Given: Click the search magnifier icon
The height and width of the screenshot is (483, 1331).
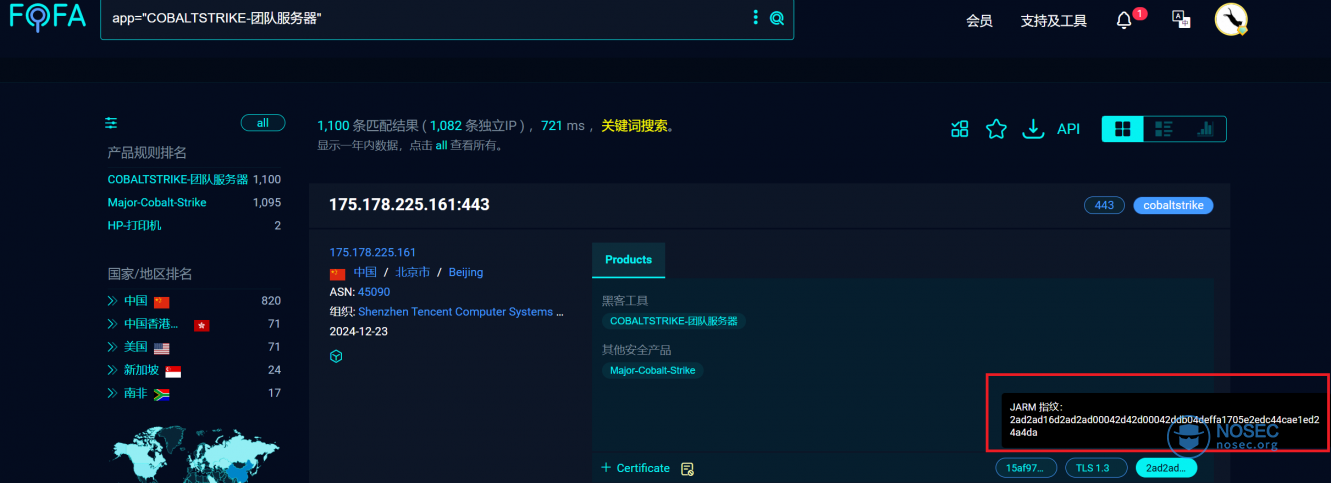Looking at the screenshot, I should (777, 18).
